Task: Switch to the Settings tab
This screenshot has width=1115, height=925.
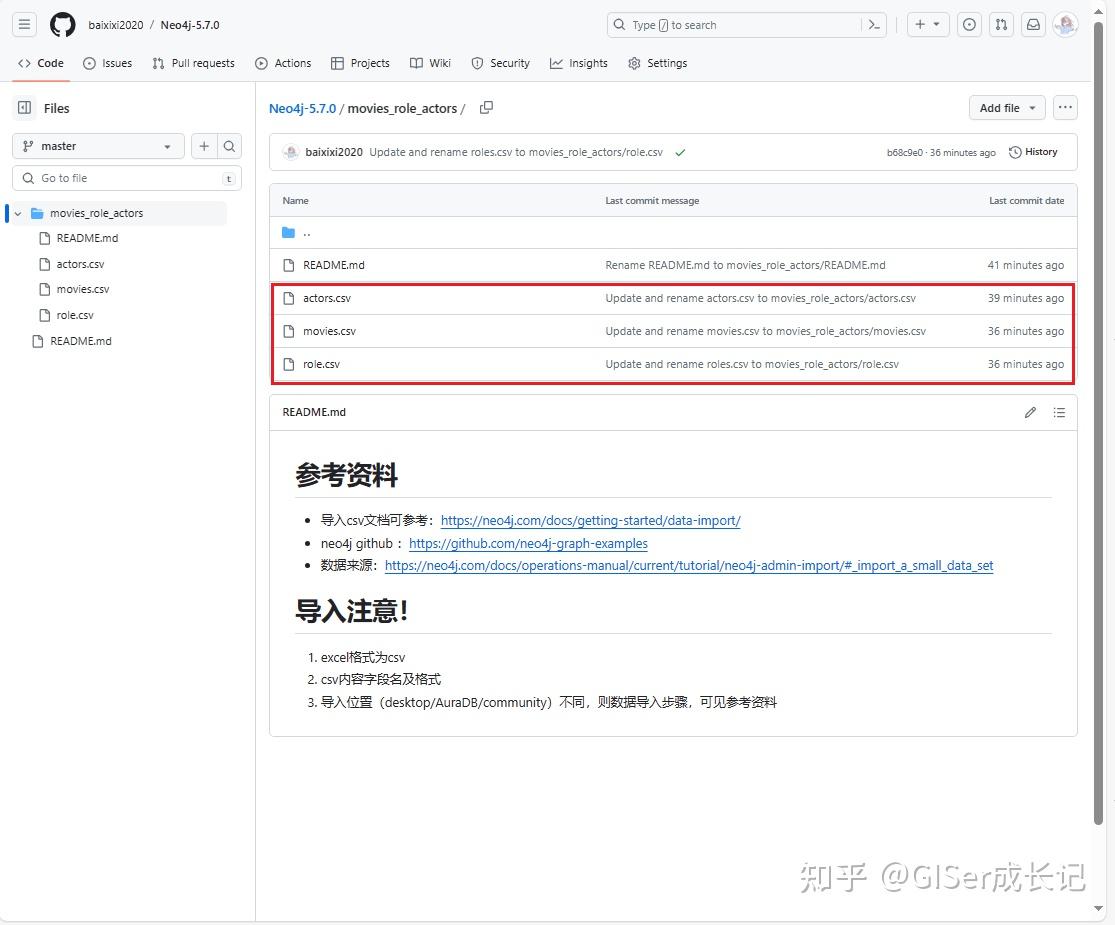Action: click(658, 63)
